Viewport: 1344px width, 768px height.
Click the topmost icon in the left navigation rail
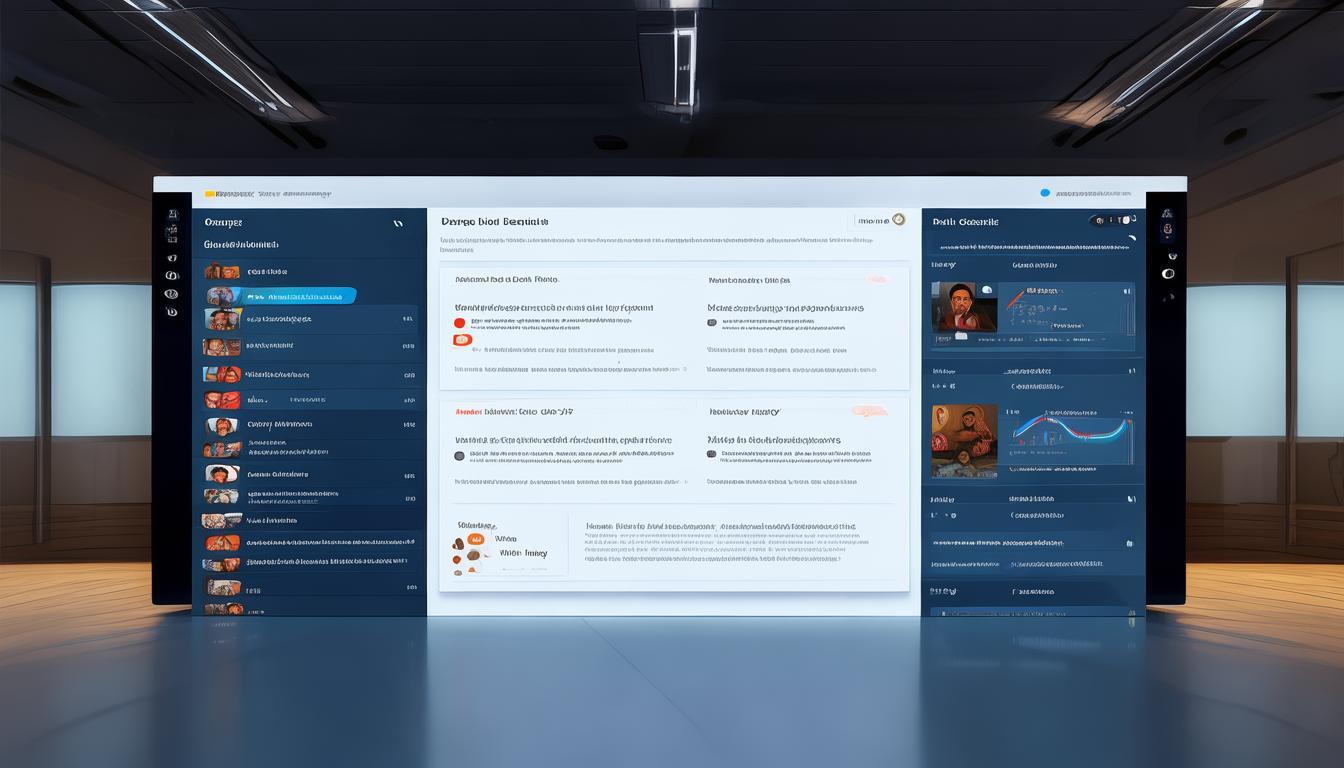171,215
